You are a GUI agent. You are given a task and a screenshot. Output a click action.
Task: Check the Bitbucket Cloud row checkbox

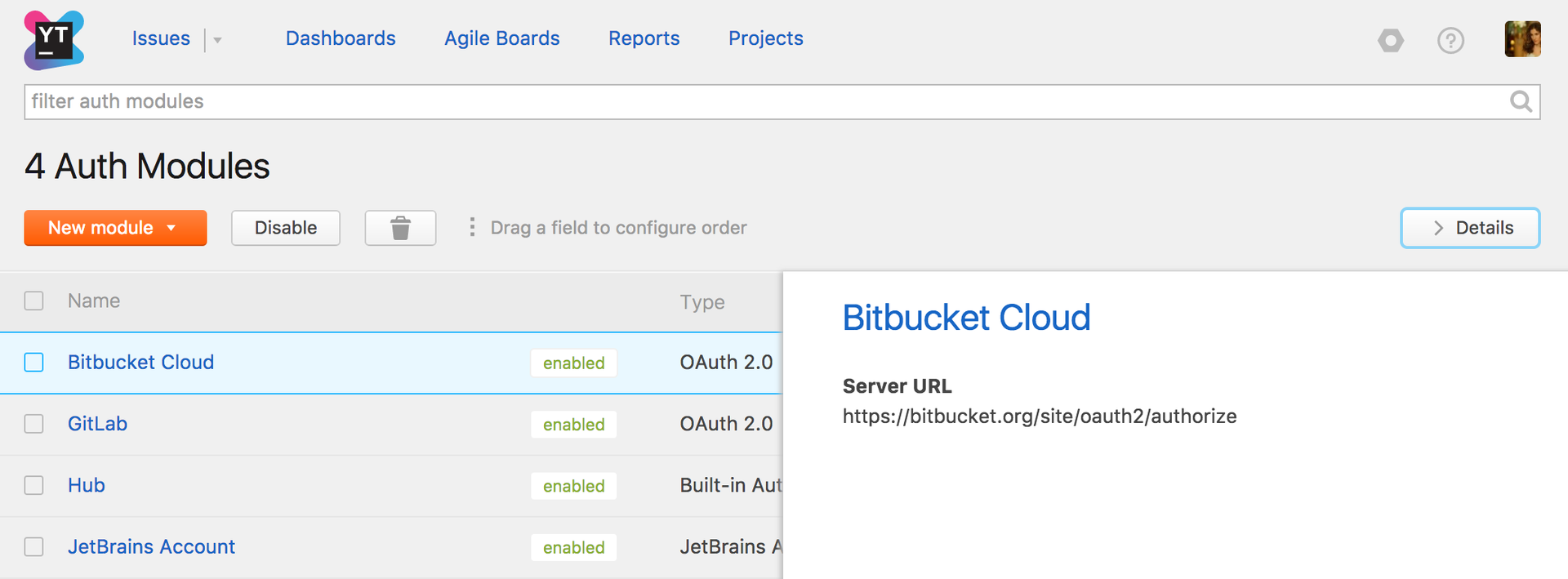click(34, 363)
